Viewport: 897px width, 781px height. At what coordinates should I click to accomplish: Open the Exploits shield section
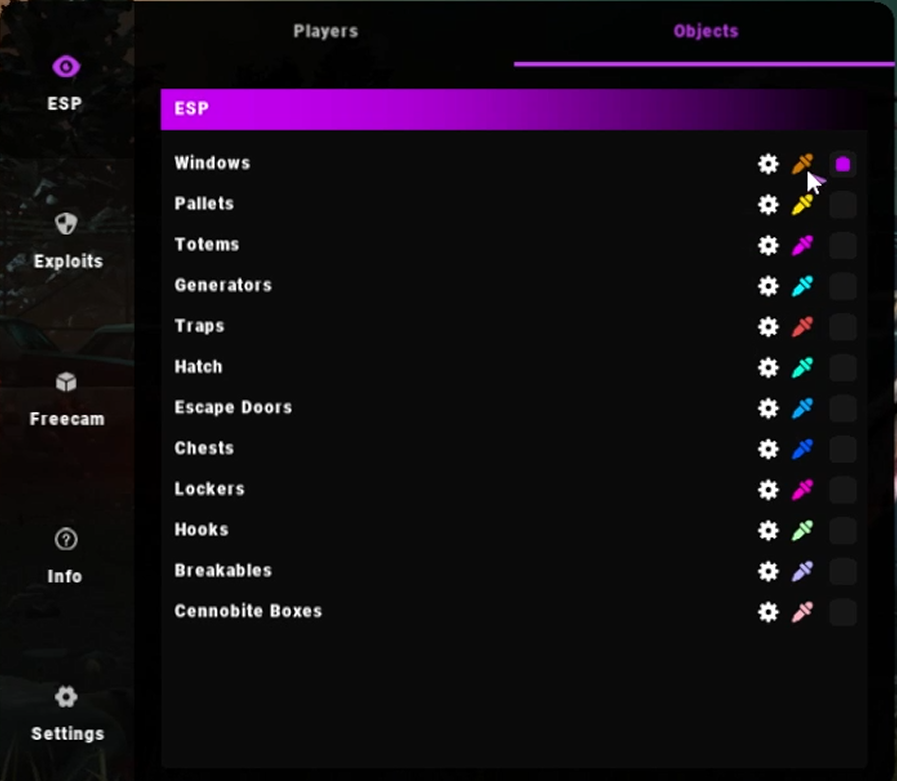67,240
